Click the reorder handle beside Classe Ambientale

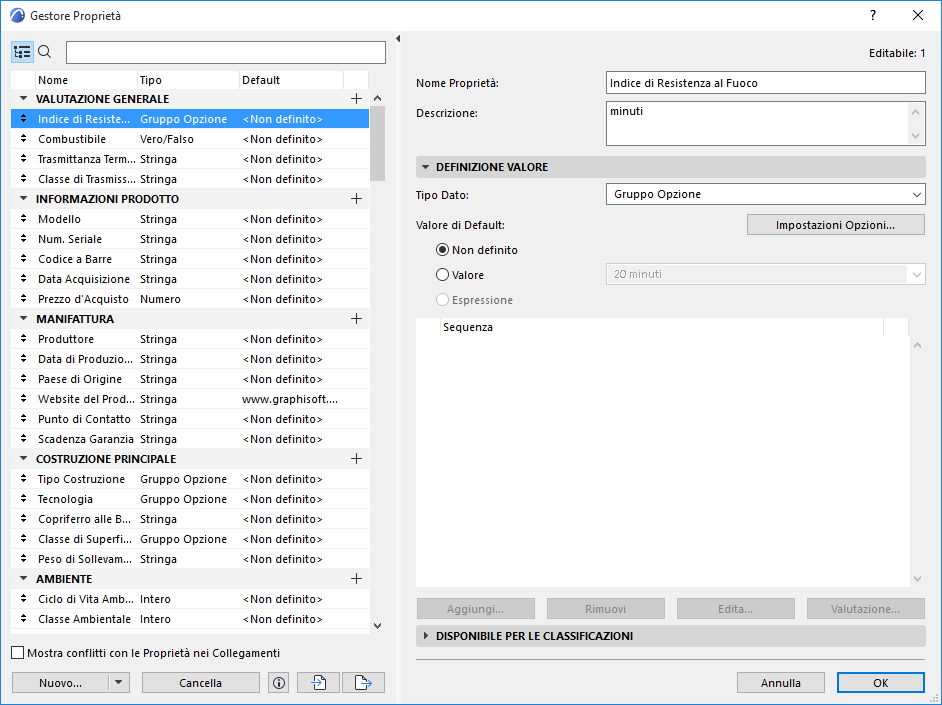pos(23,619)
